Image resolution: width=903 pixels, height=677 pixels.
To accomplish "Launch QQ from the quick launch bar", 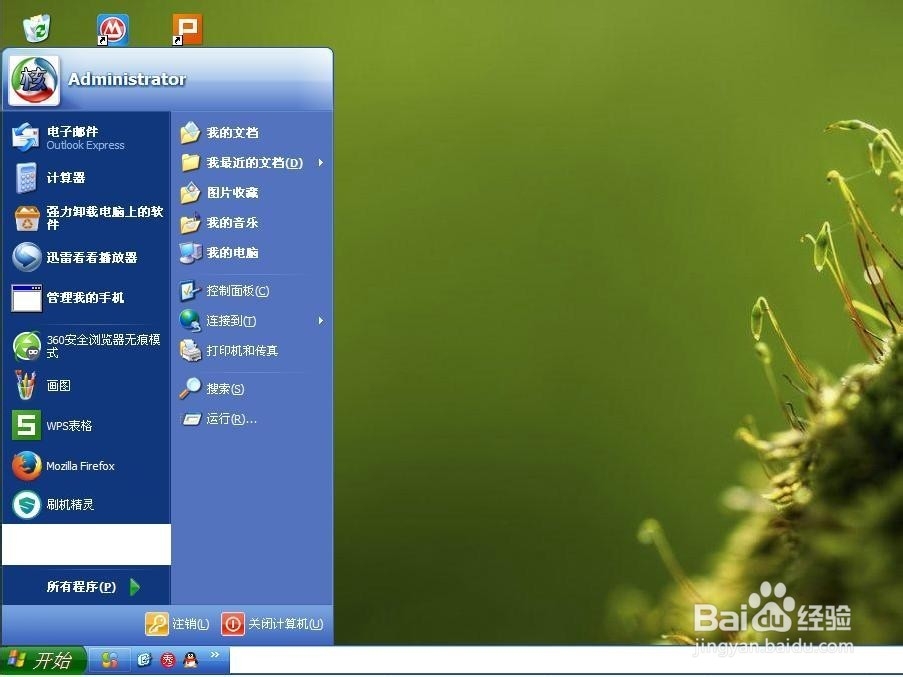I will 190,660.
